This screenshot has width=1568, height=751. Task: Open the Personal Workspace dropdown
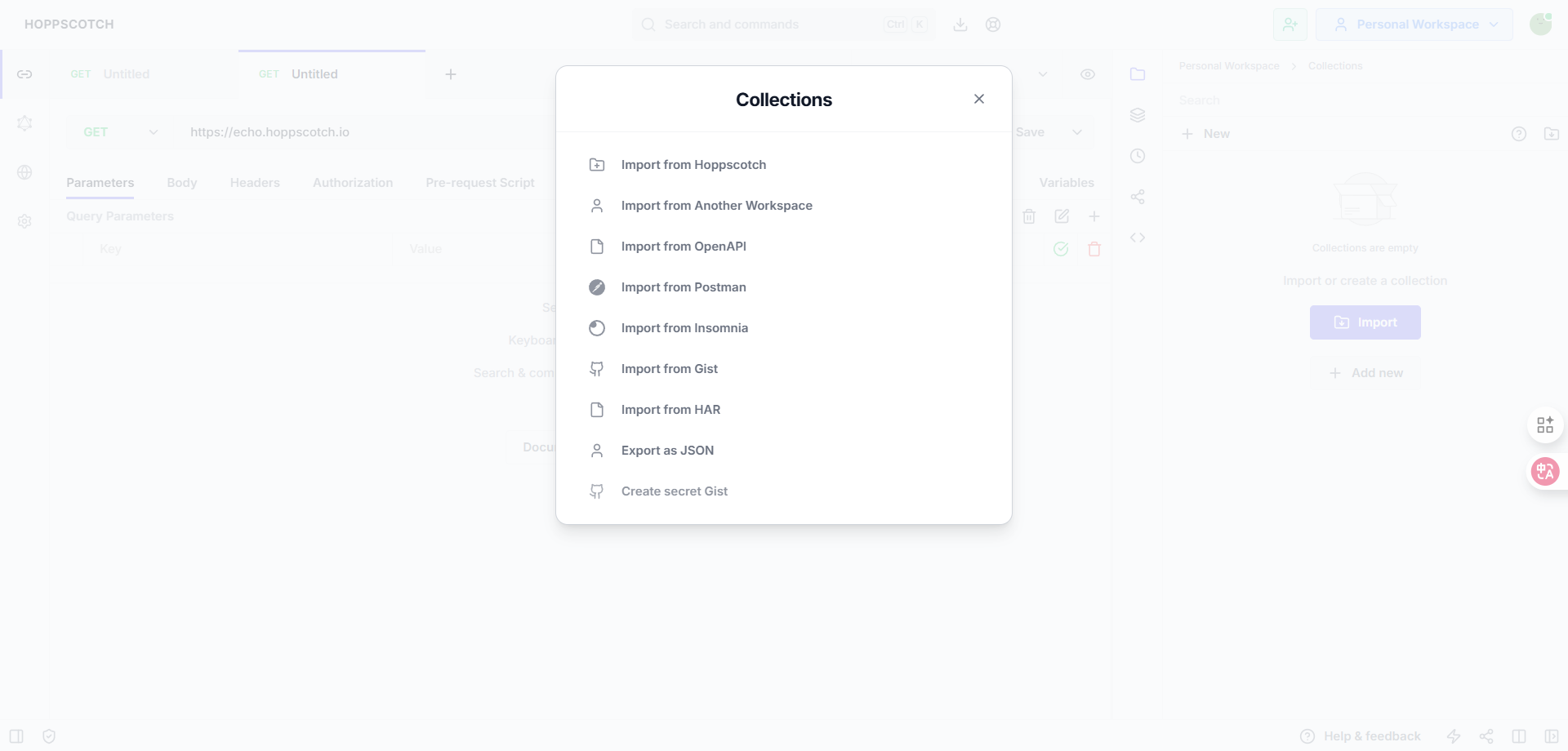coord(1414,24)
